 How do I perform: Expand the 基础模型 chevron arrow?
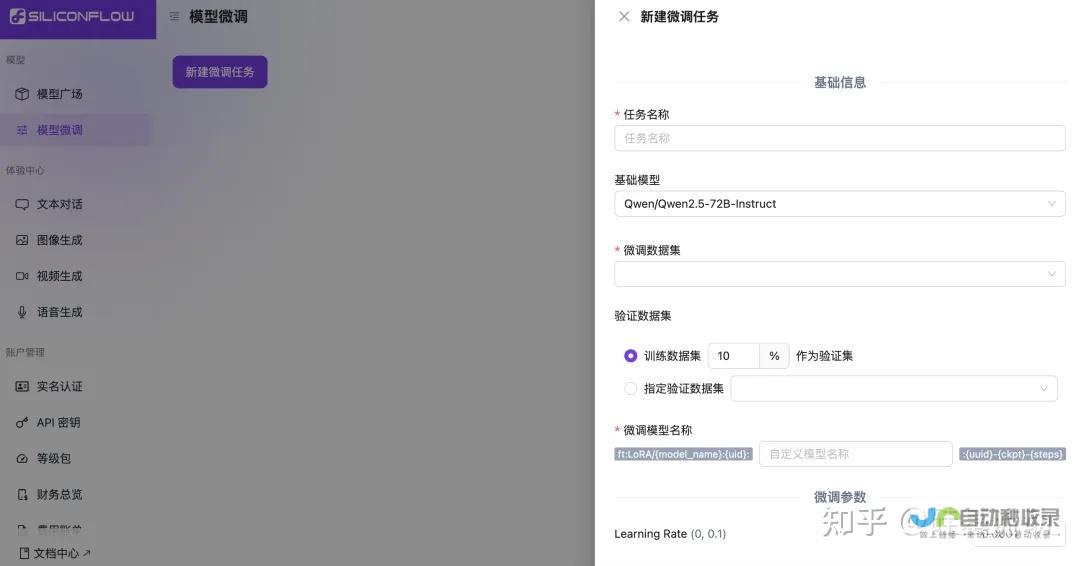coord(1052,204)
